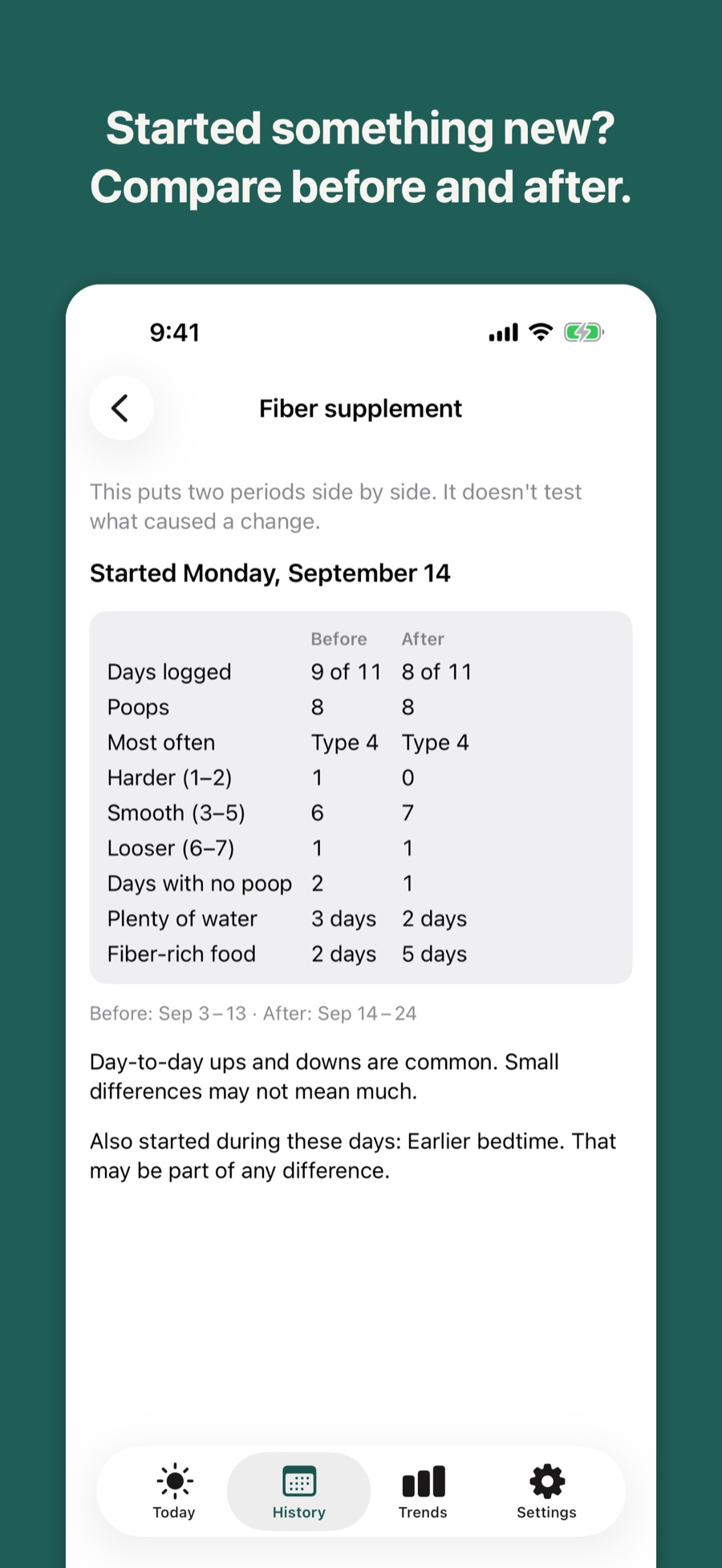Tap the 9:41 status bar clock
The image size is (722, 1568).
point(175,333)
